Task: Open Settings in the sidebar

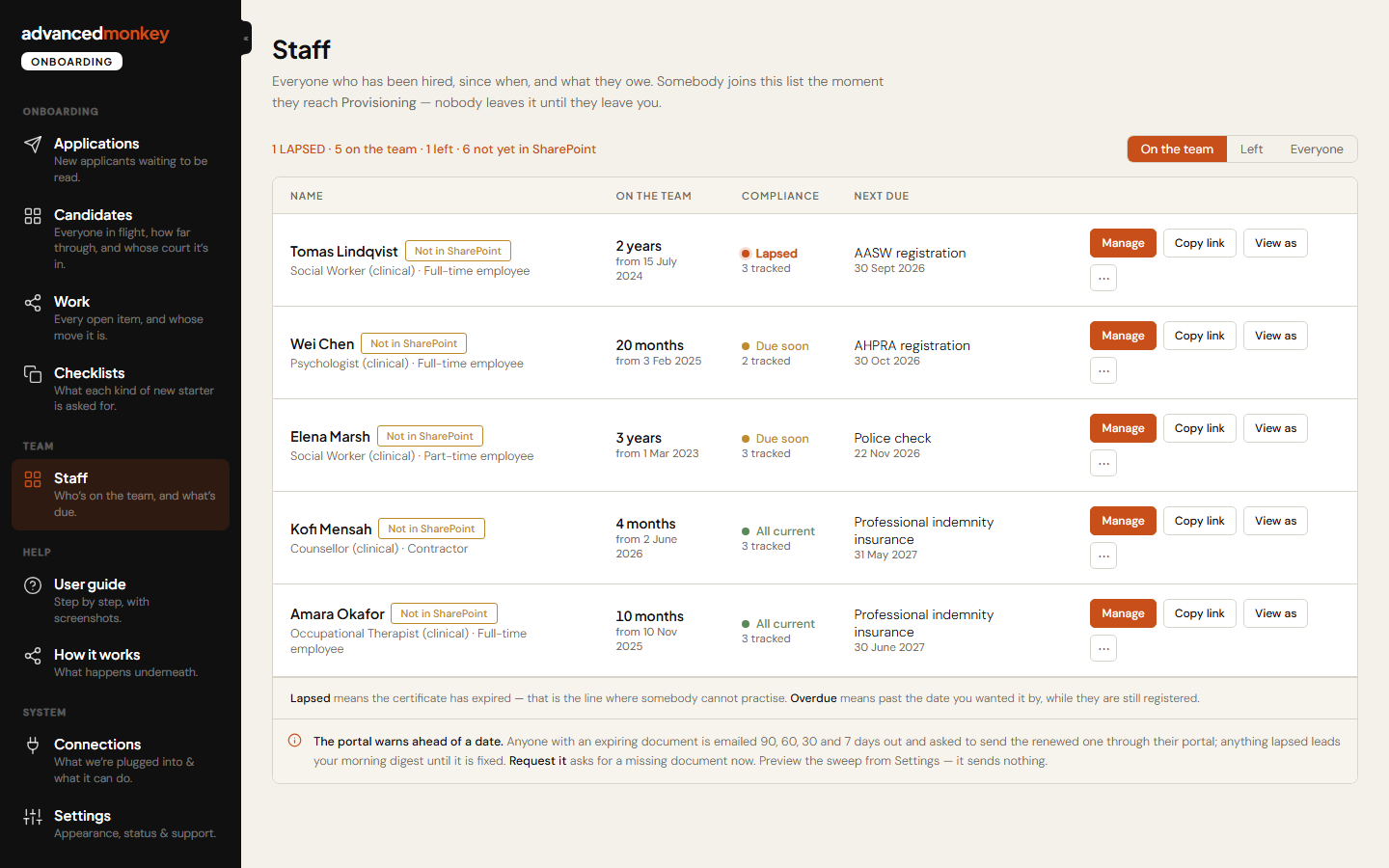Action: (121, 824)
